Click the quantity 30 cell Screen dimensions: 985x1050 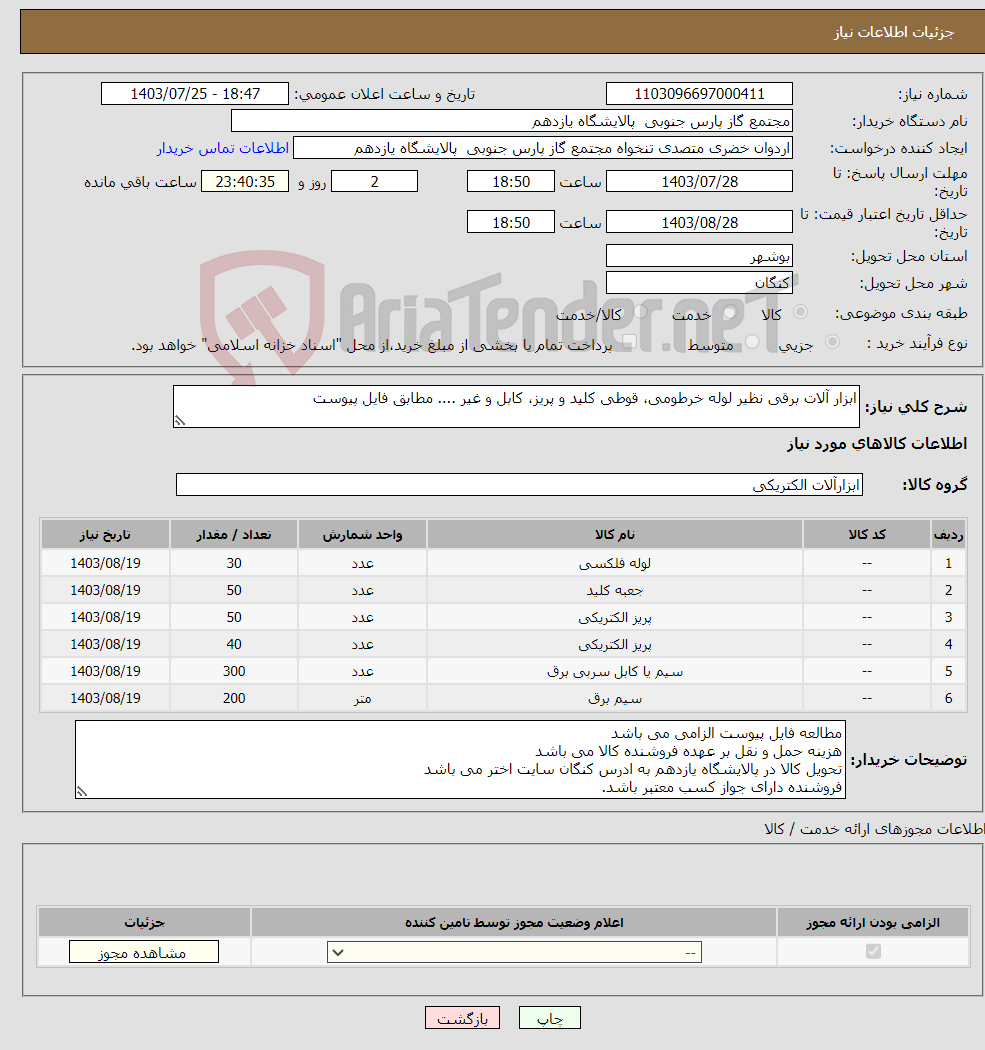pos(234,563)
